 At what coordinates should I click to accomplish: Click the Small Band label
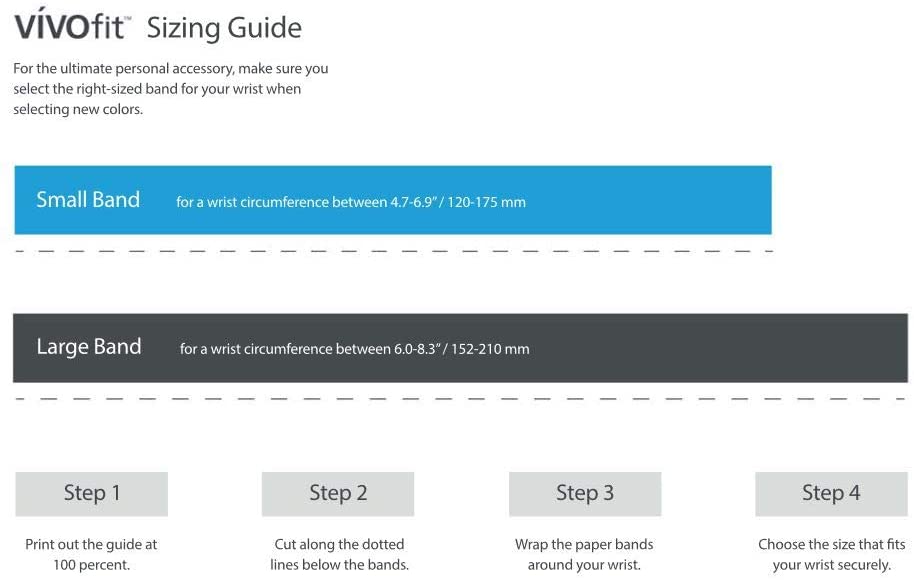coord(88,200)
